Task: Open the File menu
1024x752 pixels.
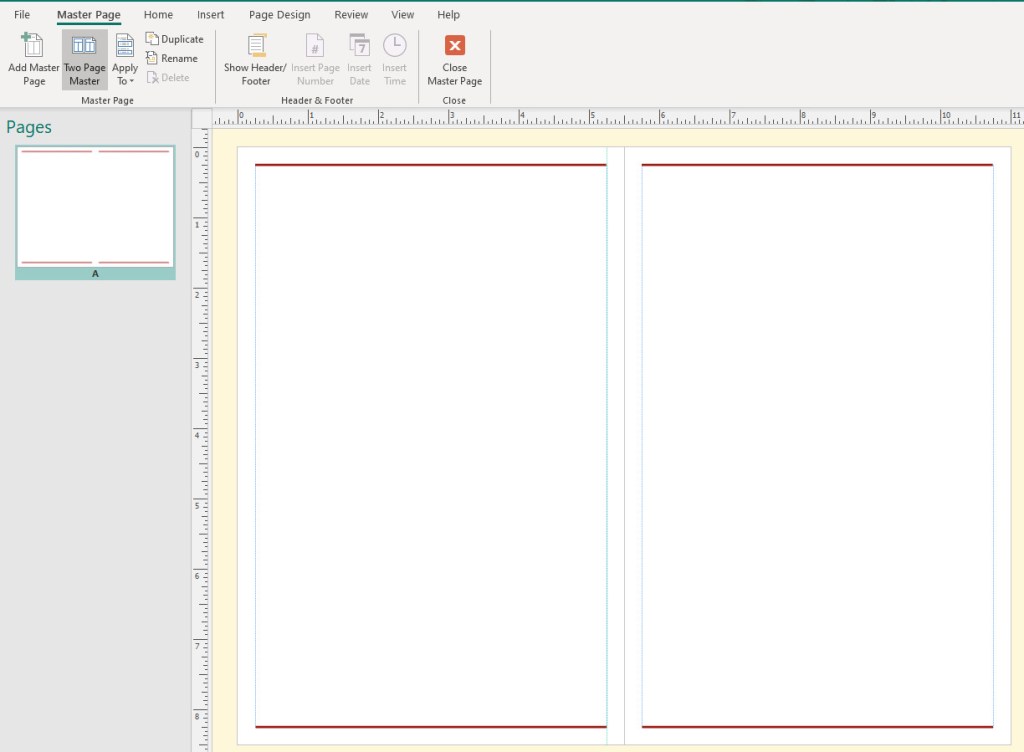Action: tap(22, 15)
